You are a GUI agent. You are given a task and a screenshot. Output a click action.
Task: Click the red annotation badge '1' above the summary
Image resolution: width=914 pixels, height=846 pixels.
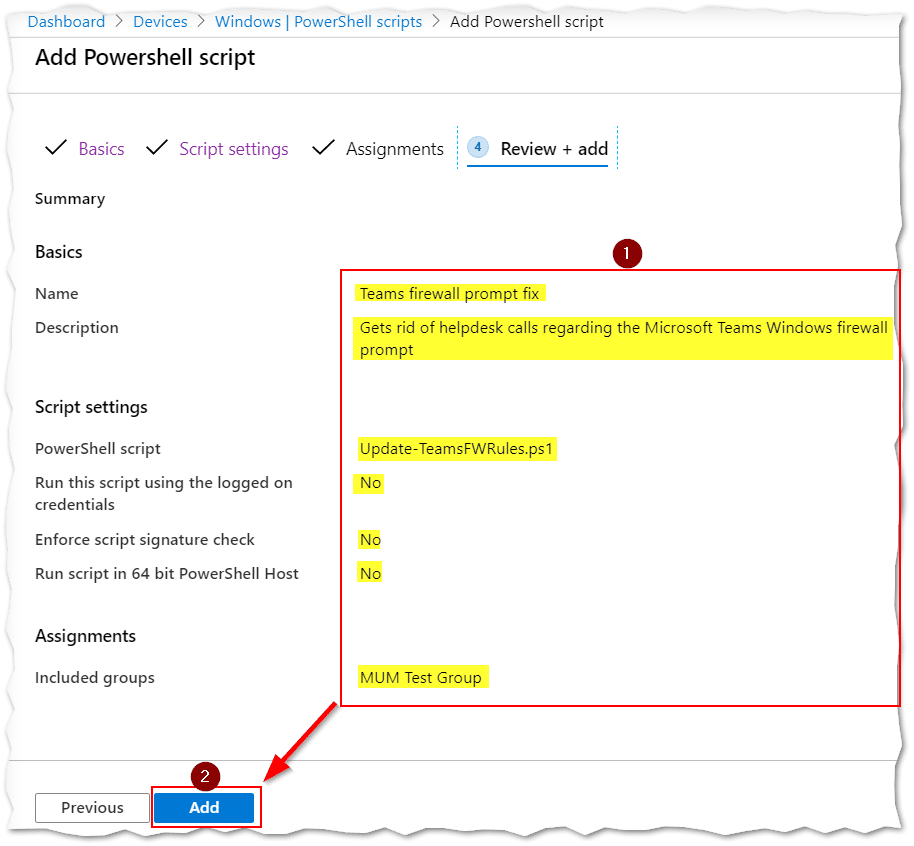(x=627, y=254)
